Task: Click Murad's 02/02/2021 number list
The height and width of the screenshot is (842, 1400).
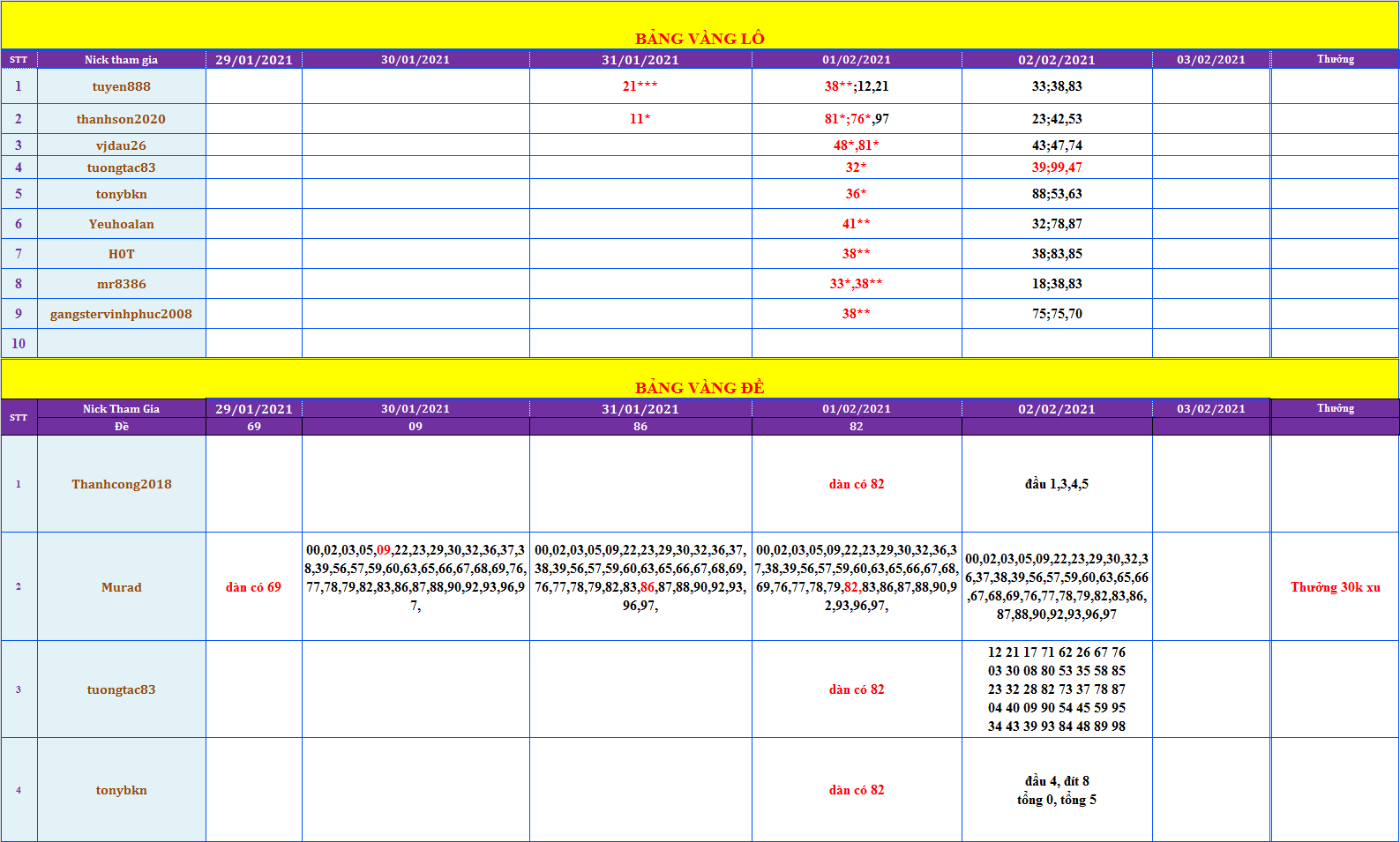Action: coord(1057,587)
